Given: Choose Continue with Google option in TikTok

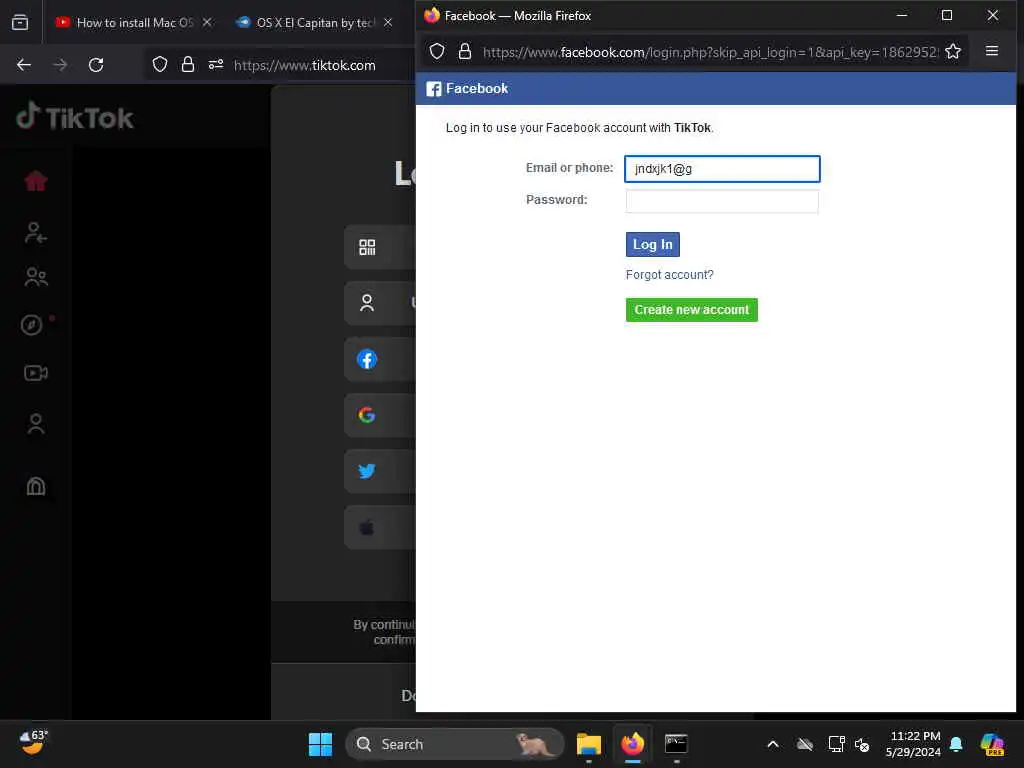Looking at the screenshot, I should click(x=379, y=415).
